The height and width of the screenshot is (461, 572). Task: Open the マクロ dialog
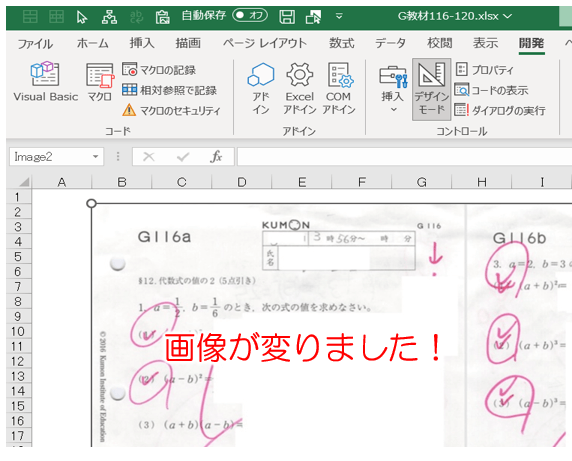(100, 82)
